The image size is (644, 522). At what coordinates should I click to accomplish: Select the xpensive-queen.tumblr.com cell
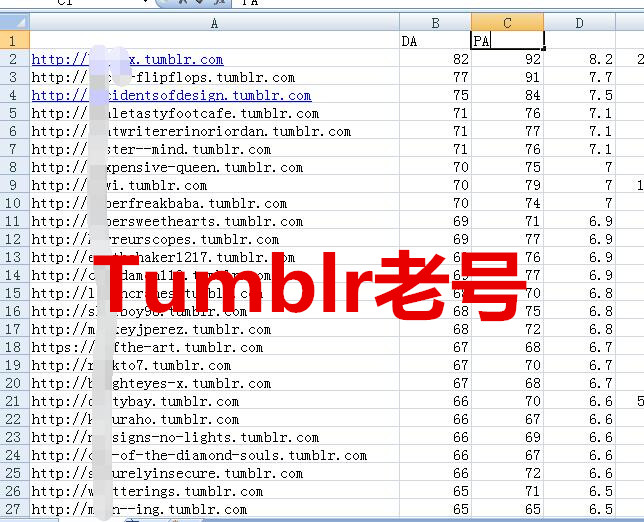coord(214,167)
